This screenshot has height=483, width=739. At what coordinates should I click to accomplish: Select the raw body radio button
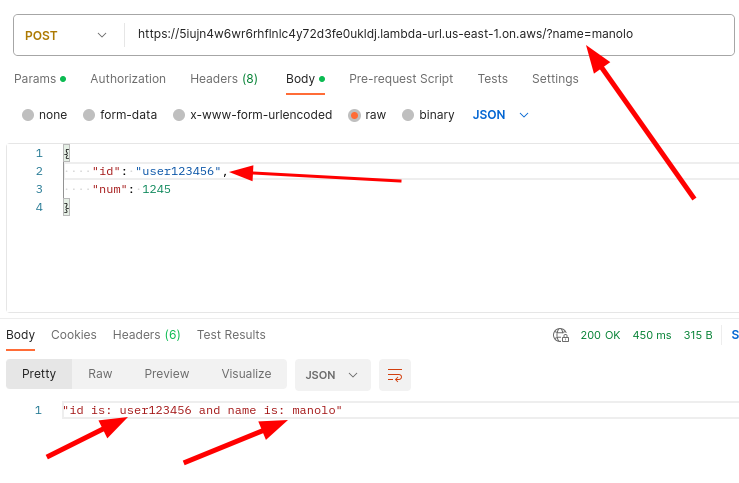(354, 115)
